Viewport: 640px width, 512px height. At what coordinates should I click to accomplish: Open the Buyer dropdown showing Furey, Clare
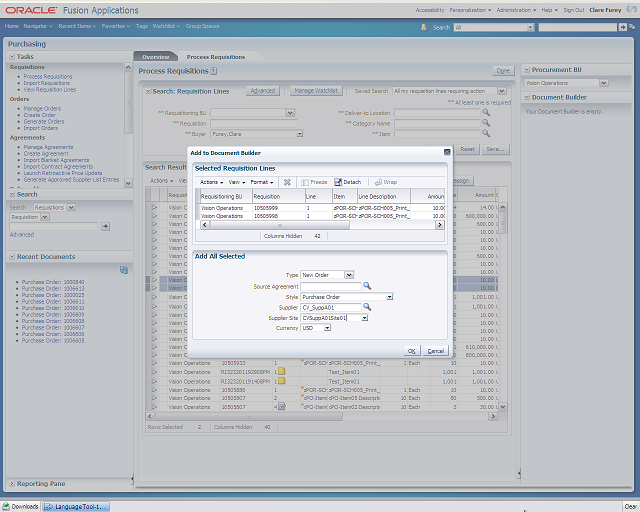pyautogui.click(x=300, y=134)
